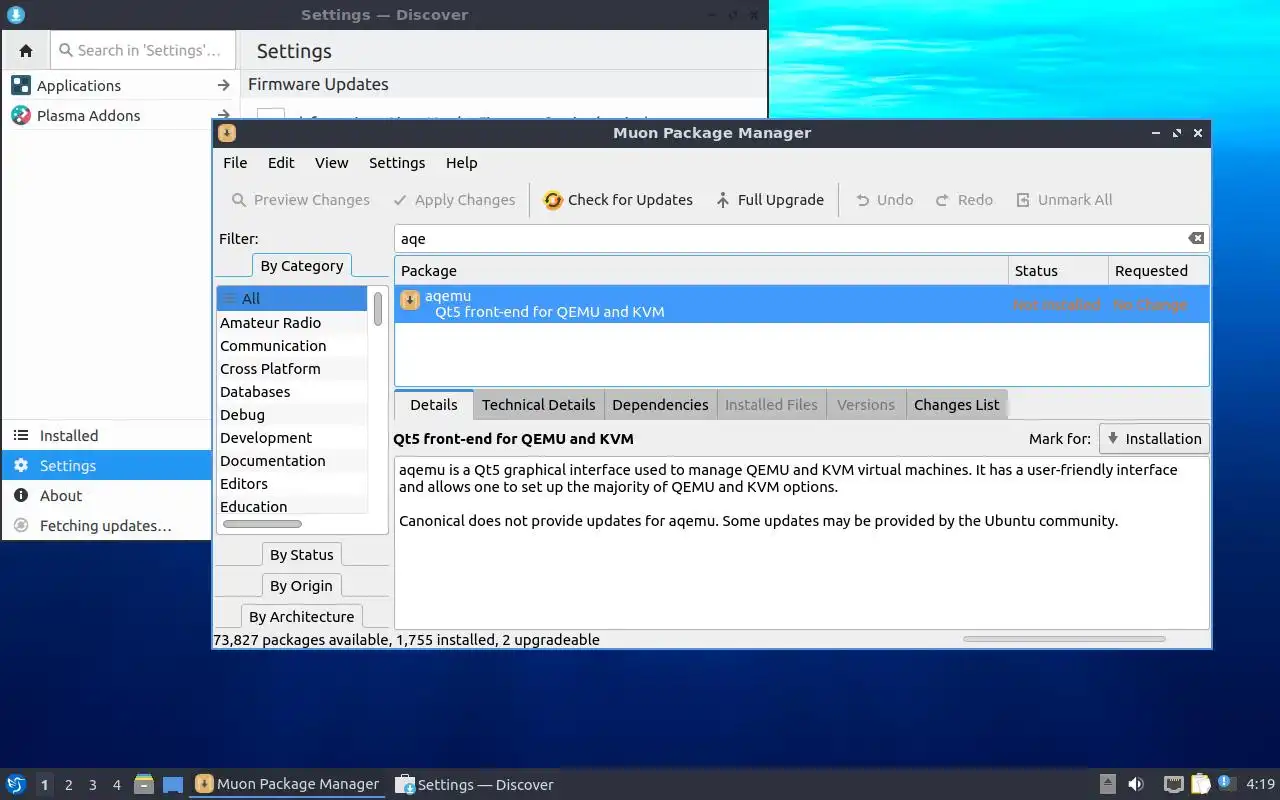Click the volume icon in system tray

(x=1136, y=784)
